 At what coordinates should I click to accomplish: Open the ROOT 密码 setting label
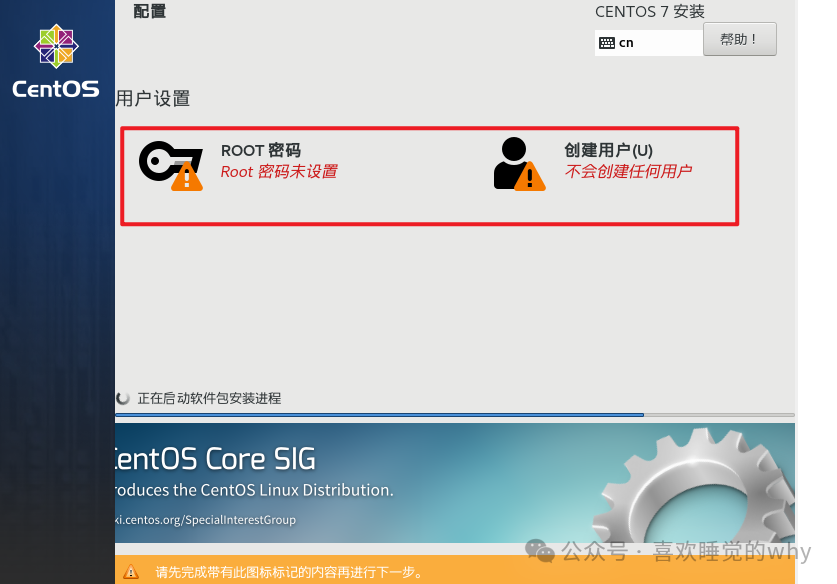pyautogui.click(x=260, y=151)
